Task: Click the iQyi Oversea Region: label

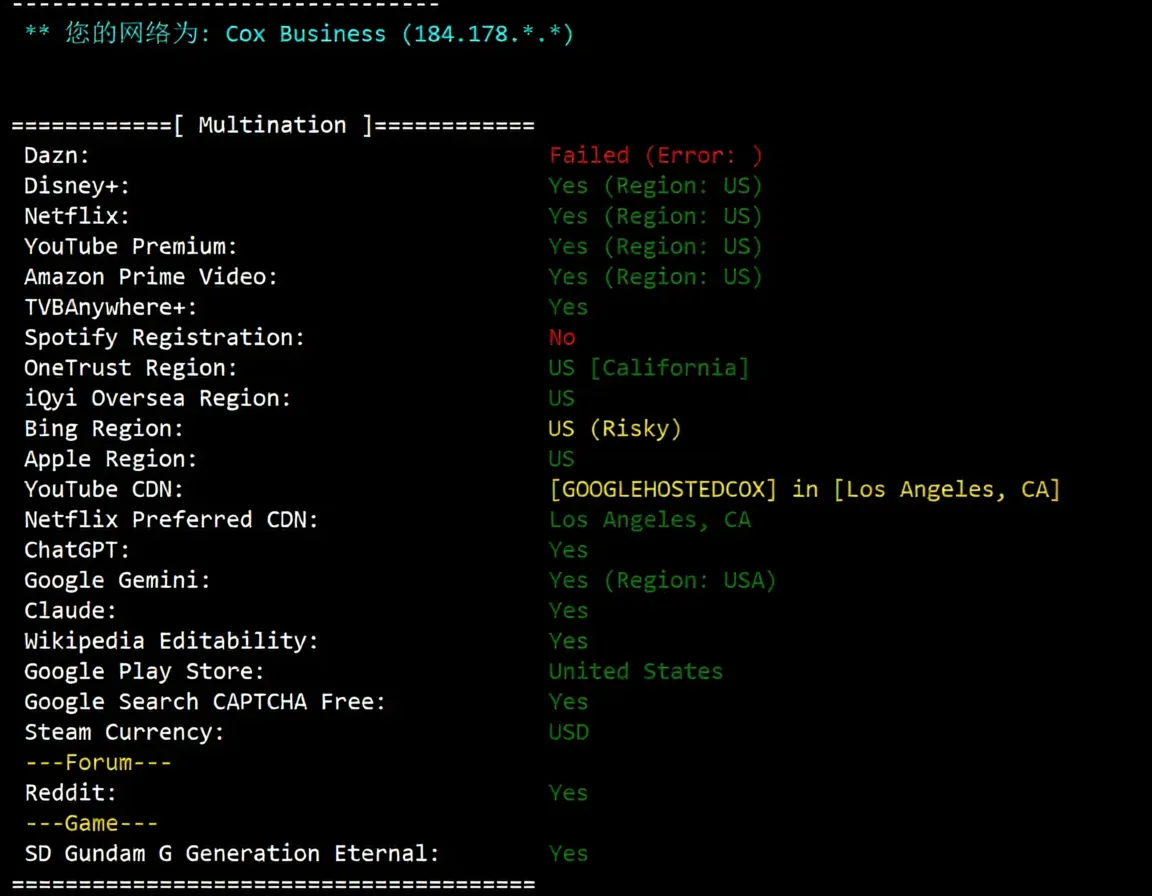Action: [x=158, y=398]
